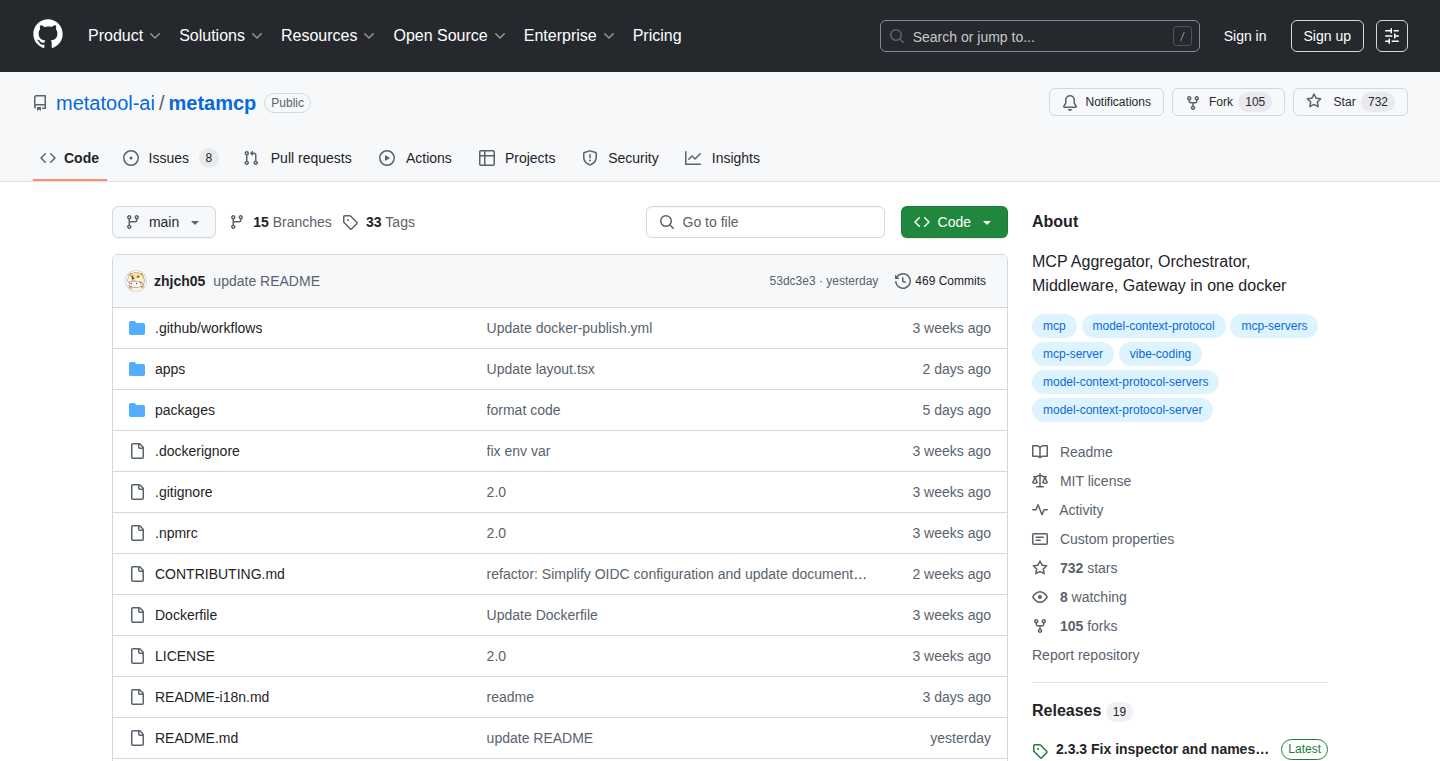
Task: Click the Custom properties icon
Action: point(1040,539)
